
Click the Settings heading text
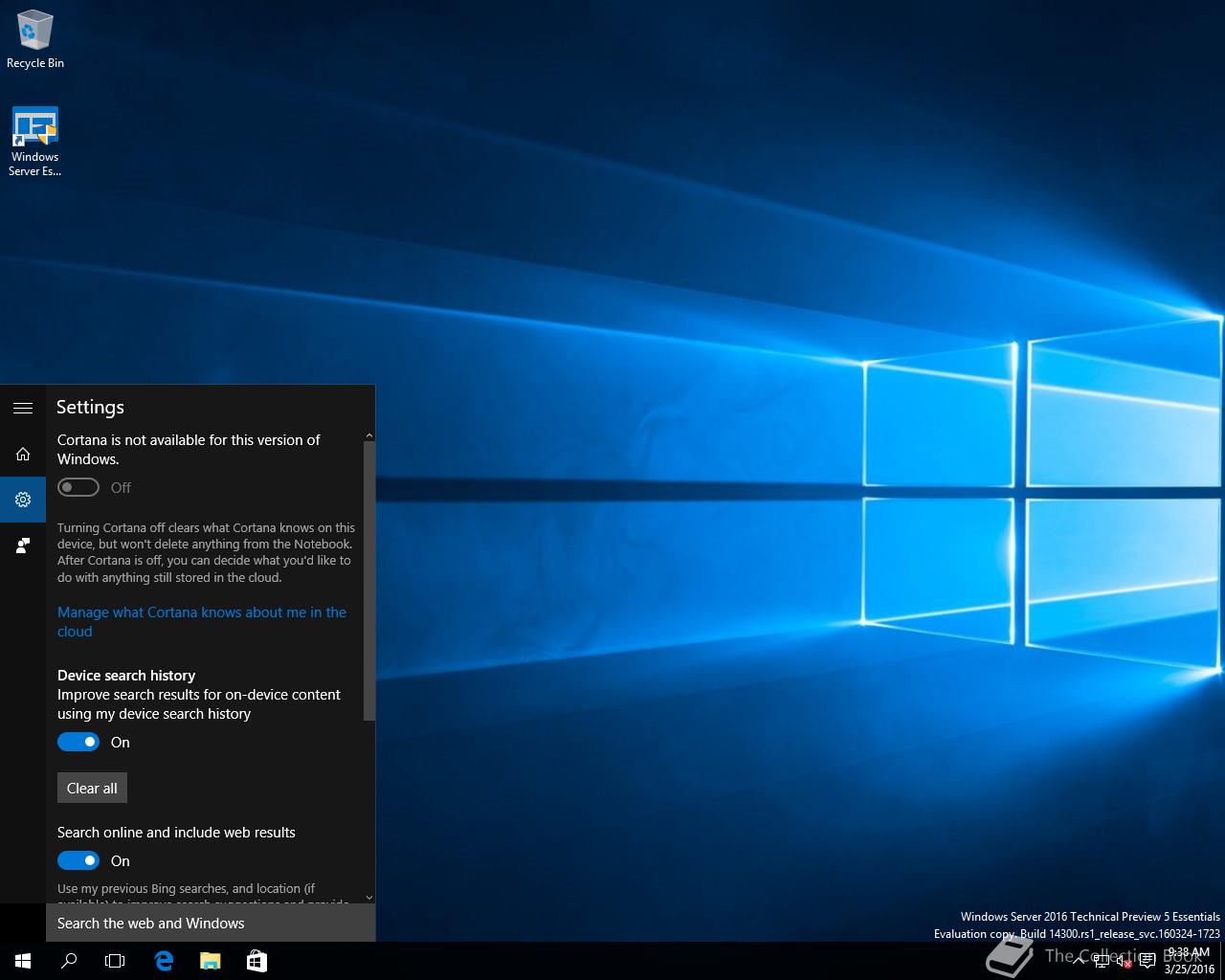click(90, 407)
